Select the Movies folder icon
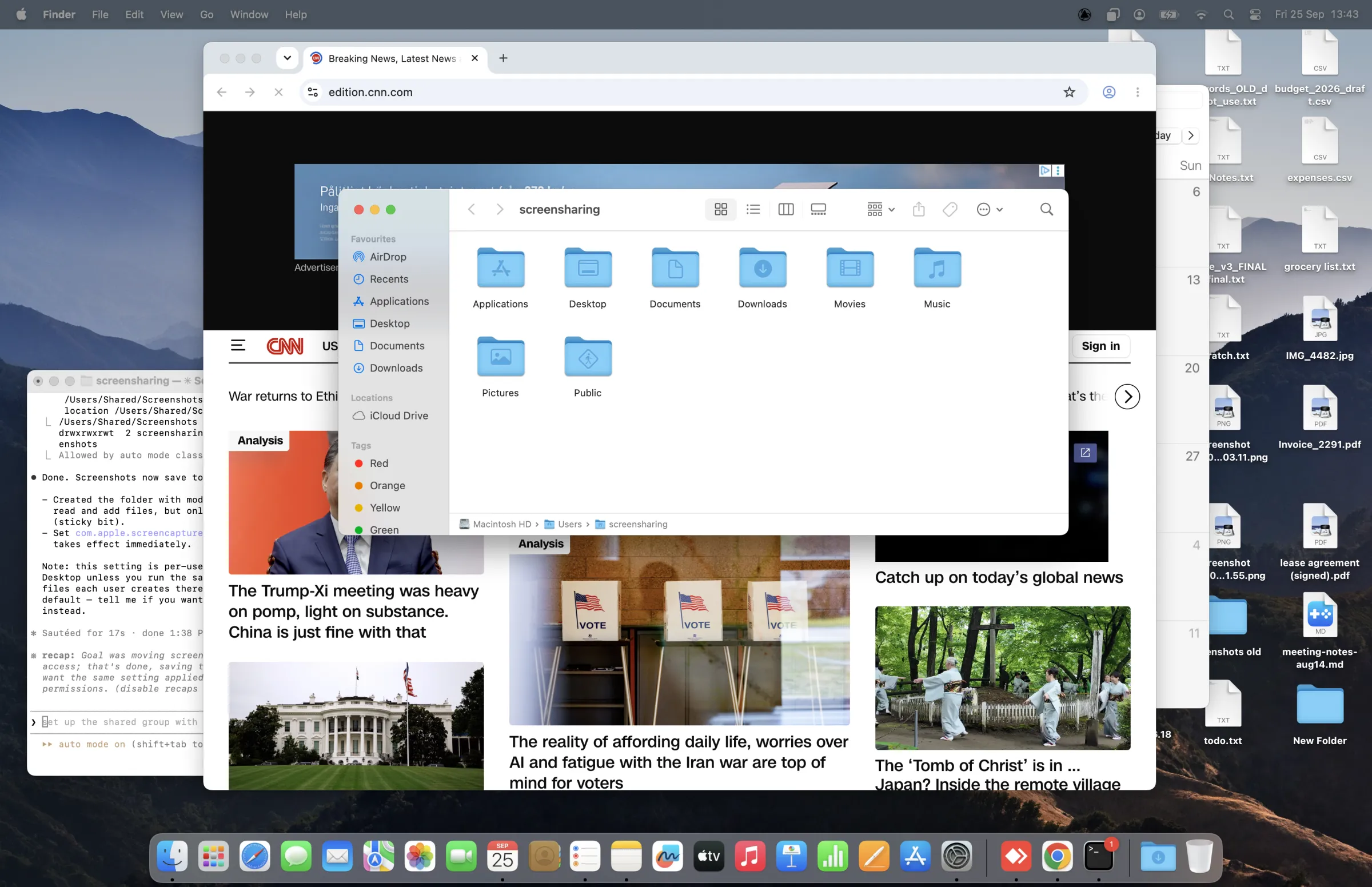The height and width of the screenshot is (887, 1372). [x=849, y=267]
